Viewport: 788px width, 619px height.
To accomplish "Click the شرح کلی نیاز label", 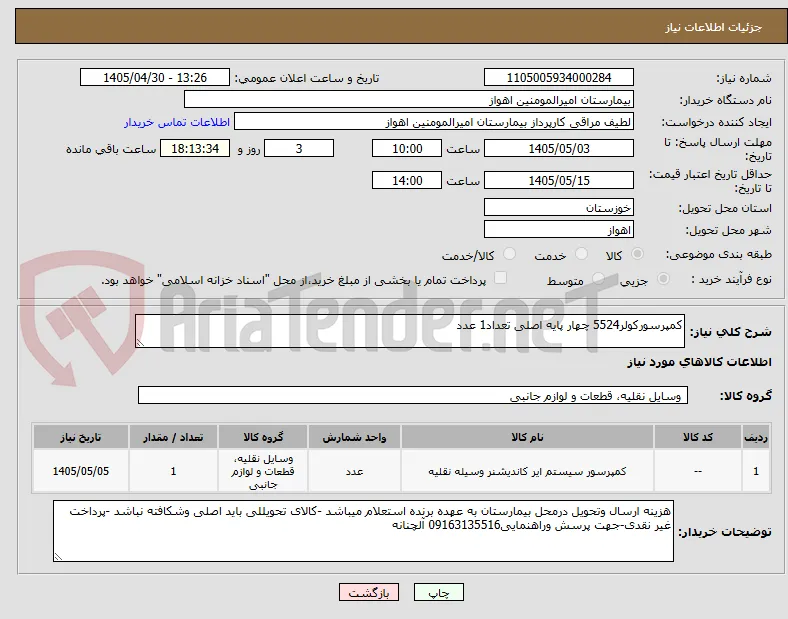I will pos(731,332).
